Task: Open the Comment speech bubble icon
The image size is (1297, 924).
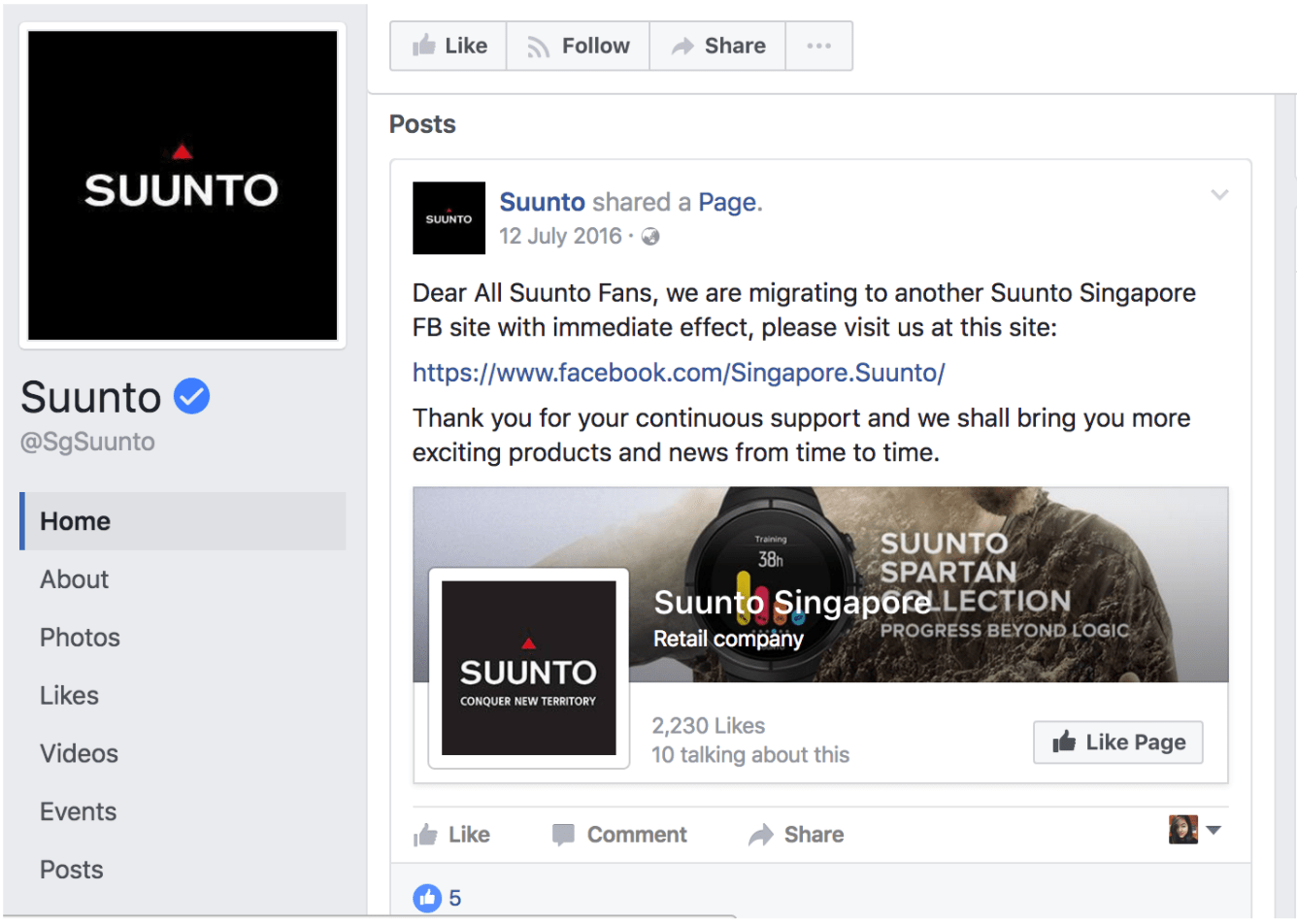Action: (x=564, y=834)
